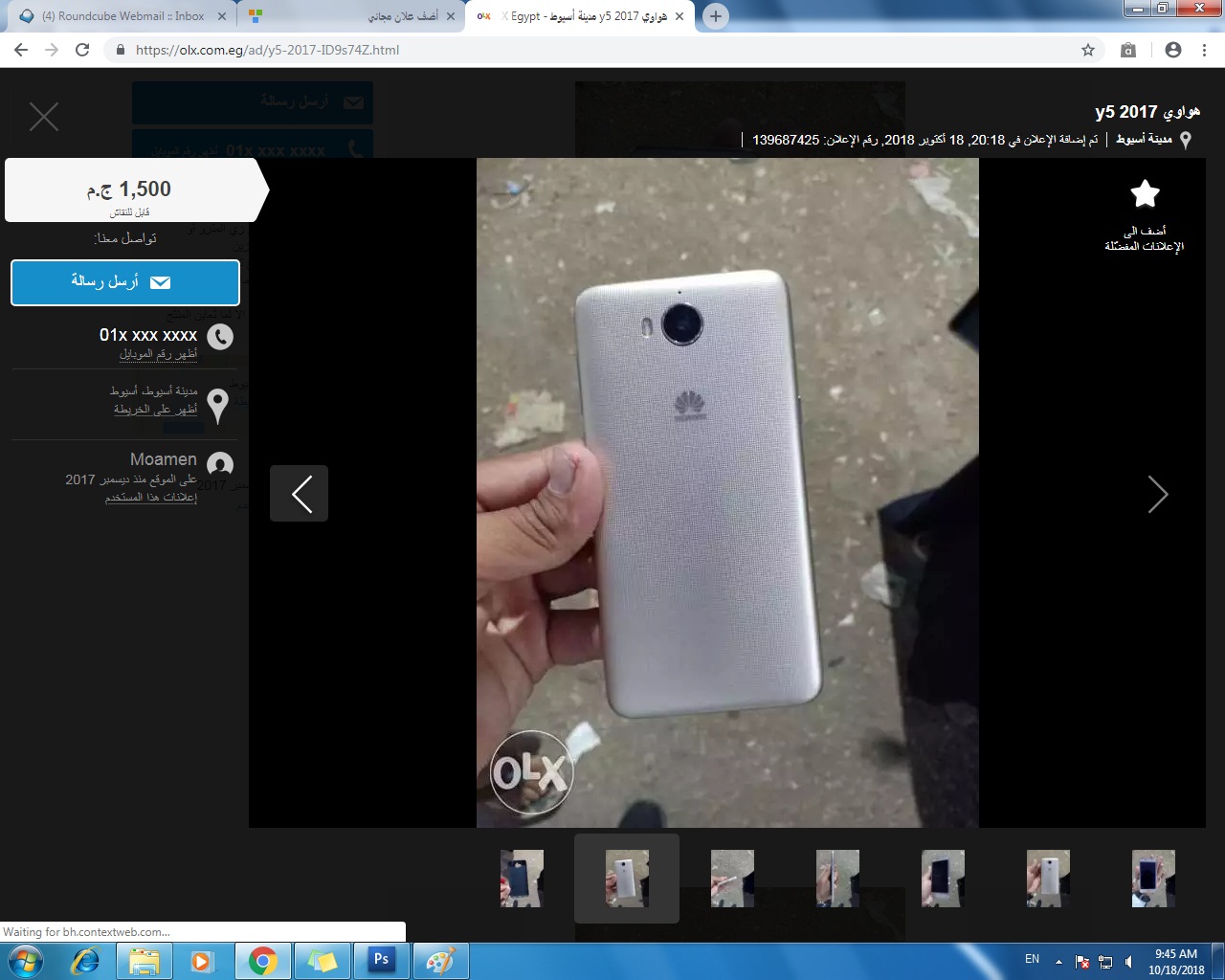Open Windows Explorer from taskbar

point(145,961)
